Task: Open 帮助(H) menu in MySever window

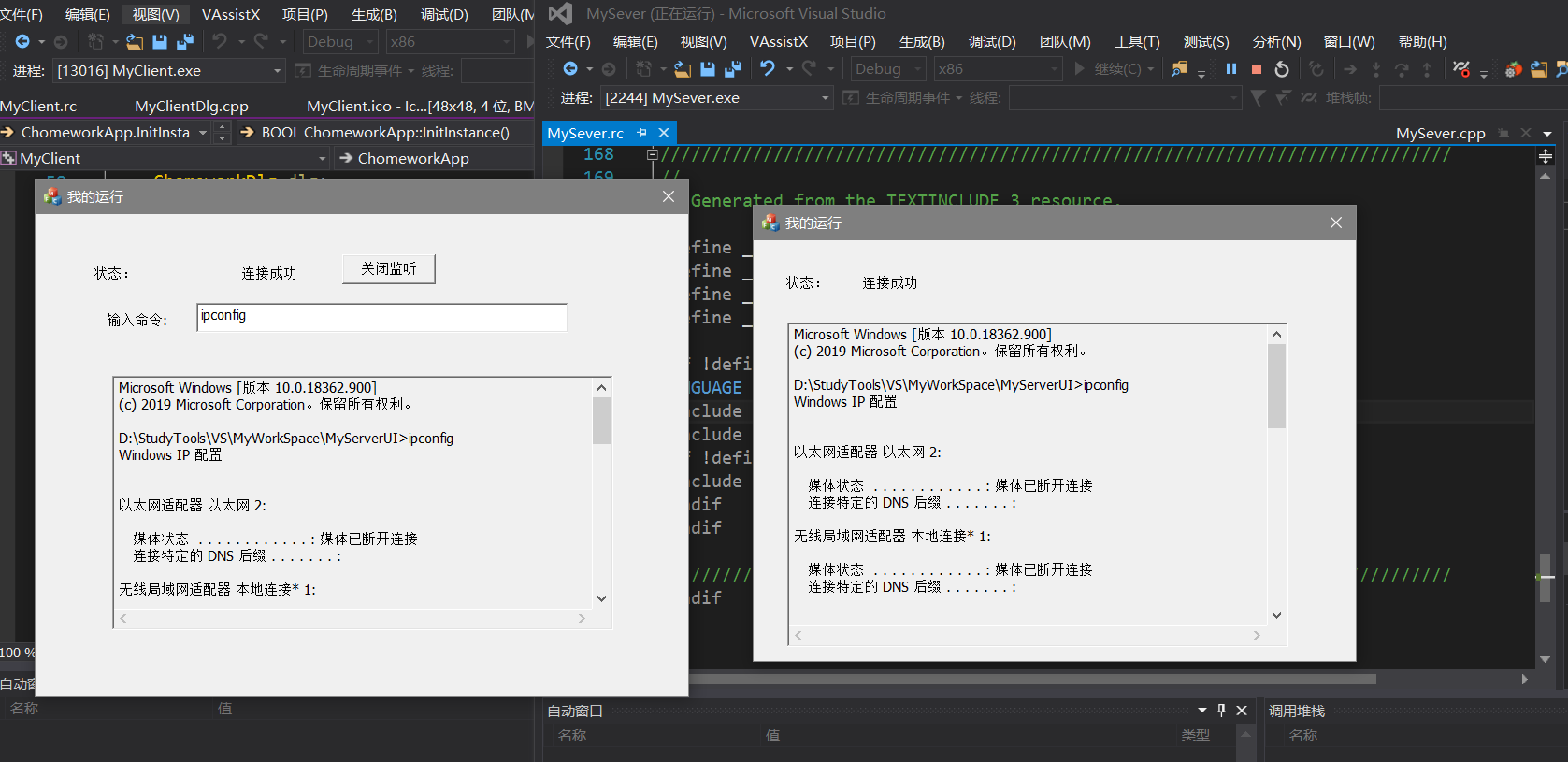Action: [x=1422, y=42]
